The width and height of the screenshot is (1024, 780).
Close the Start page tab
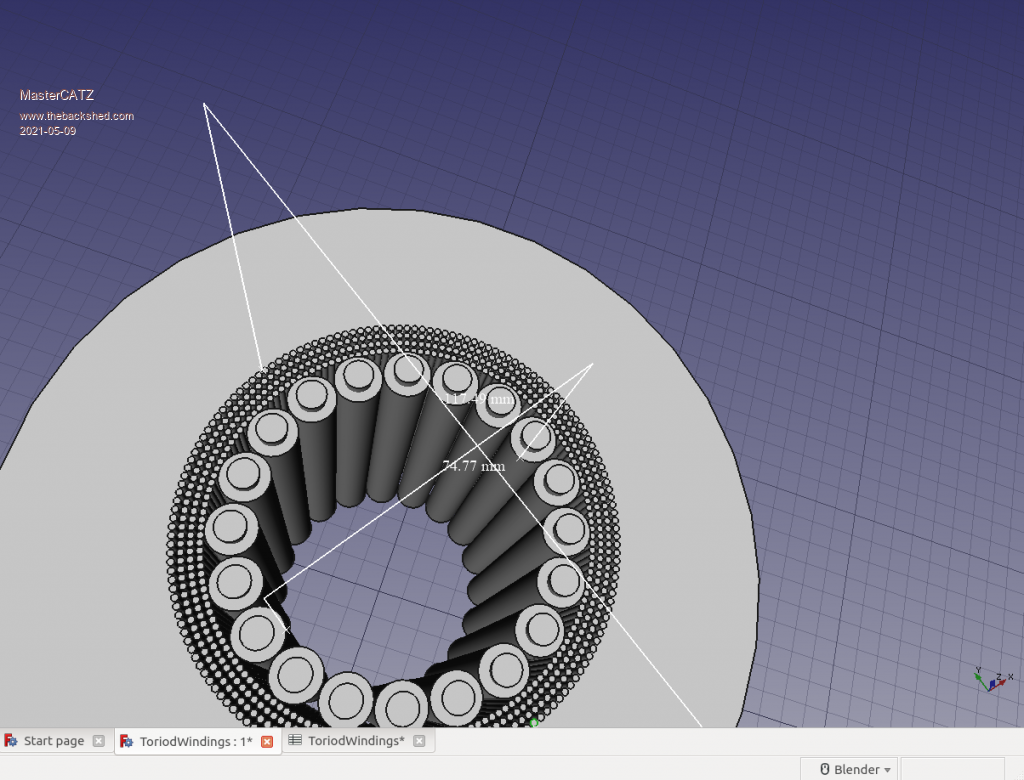[x=98, y=741]
